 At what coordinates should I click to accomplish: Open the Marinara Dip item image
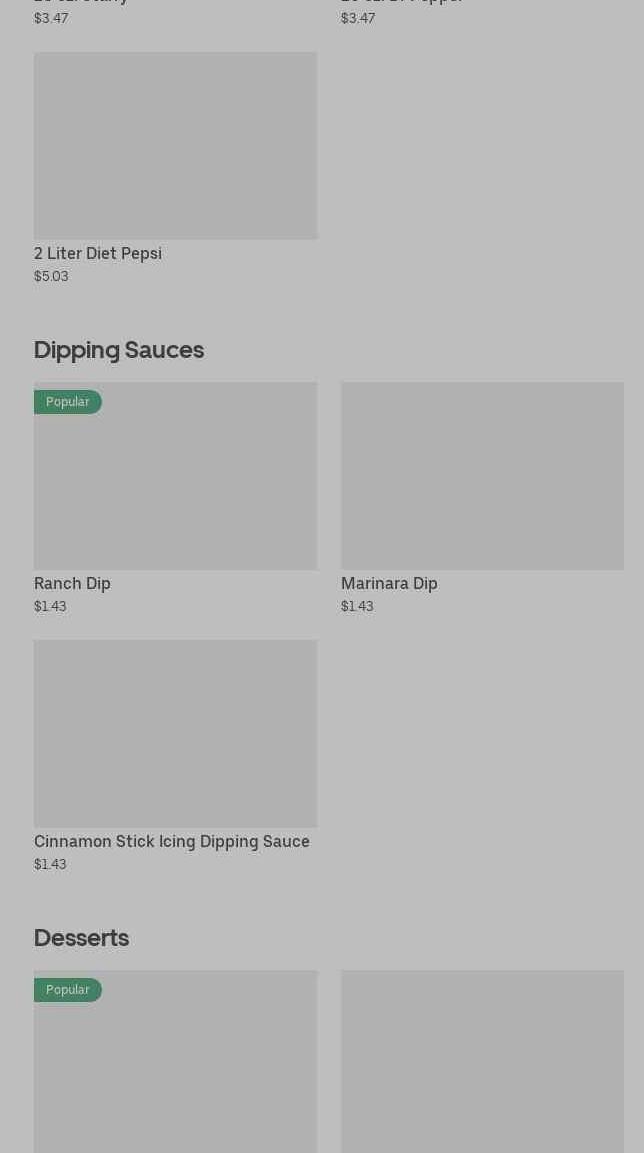[482, 475]
